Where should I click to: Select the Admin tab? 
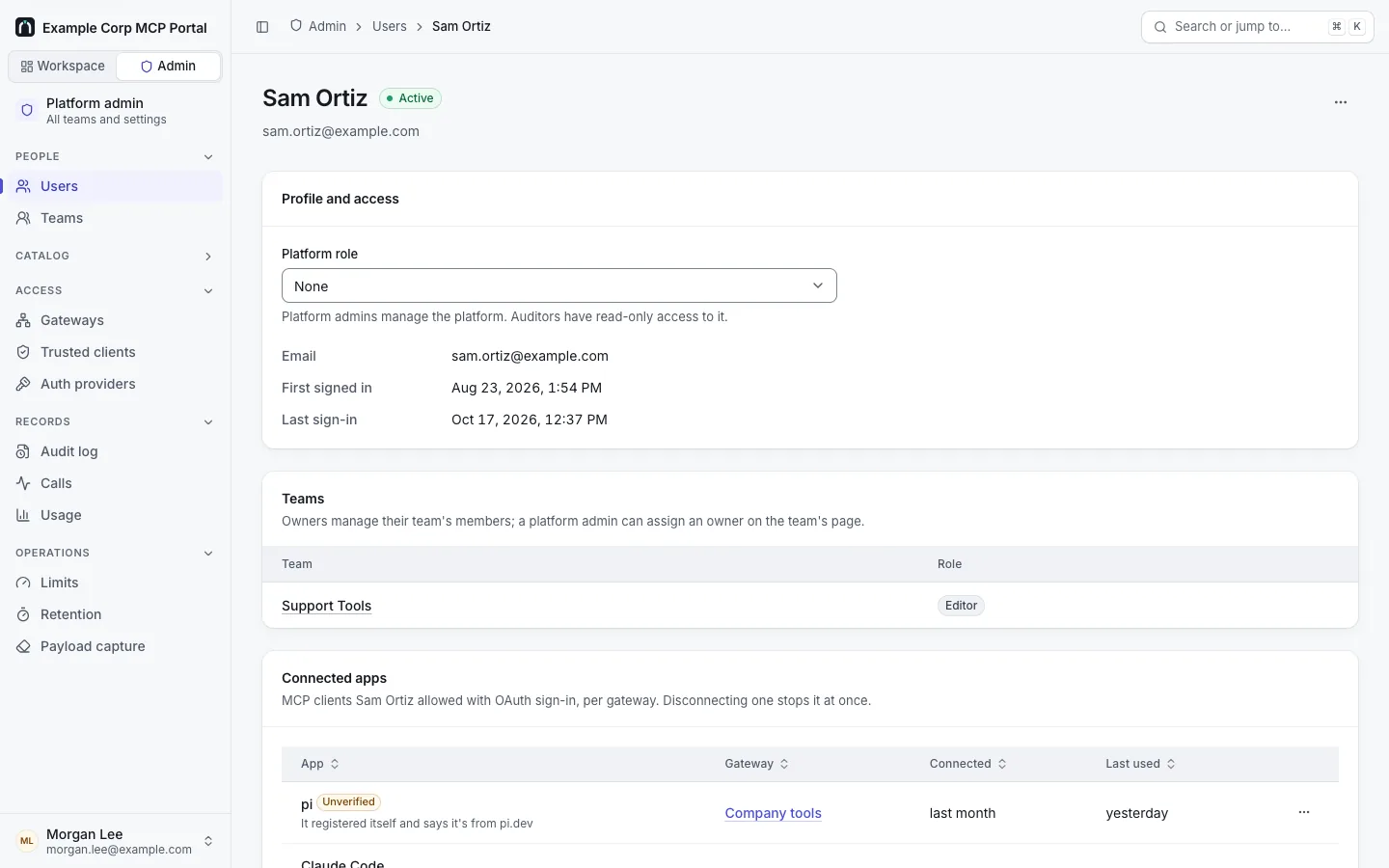click(x=169, y=66)
